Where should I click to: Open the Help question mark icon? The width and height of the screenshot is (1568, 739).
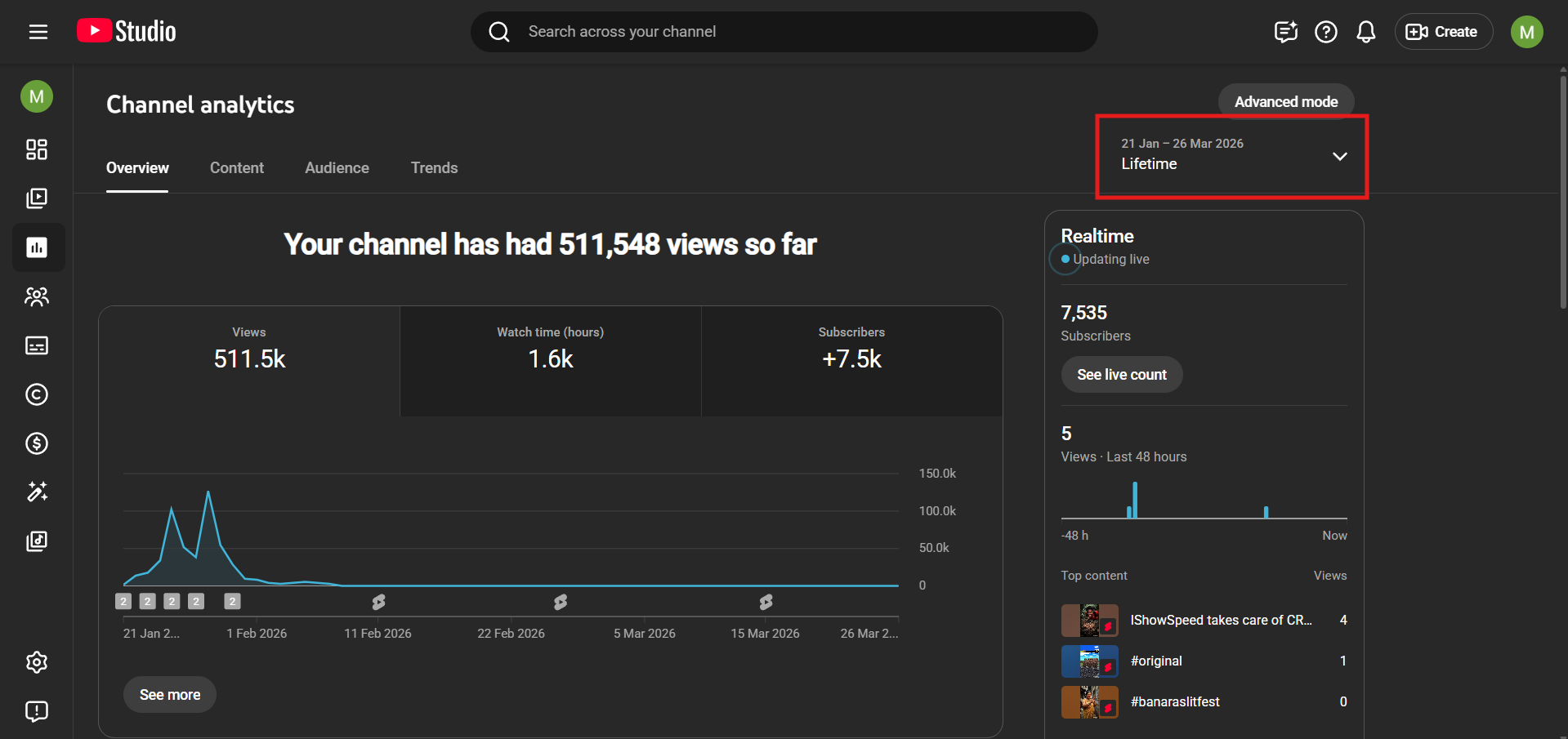point(1325,32)
